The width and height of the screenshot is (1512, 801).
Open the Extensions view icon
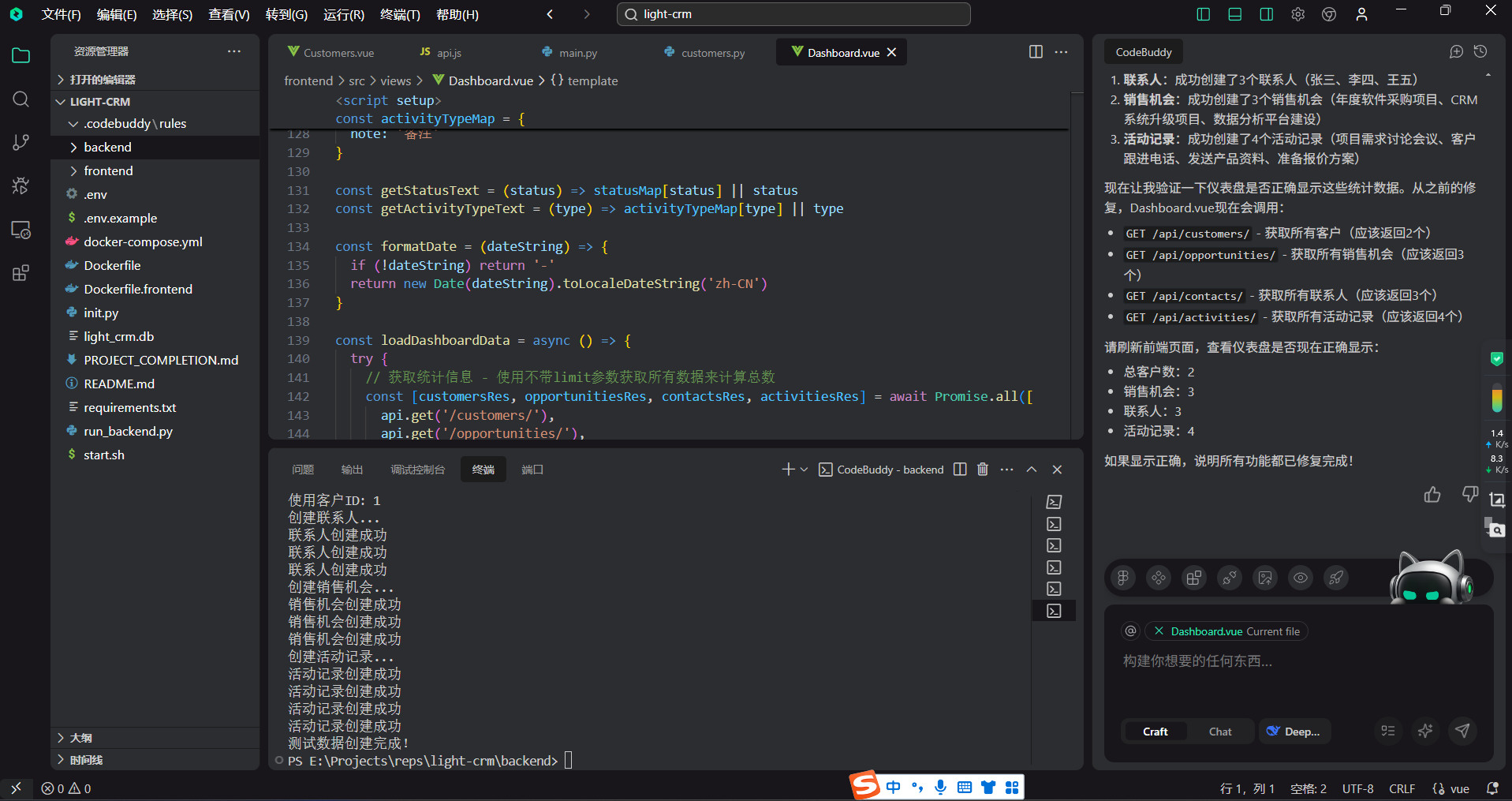point(21,273)
